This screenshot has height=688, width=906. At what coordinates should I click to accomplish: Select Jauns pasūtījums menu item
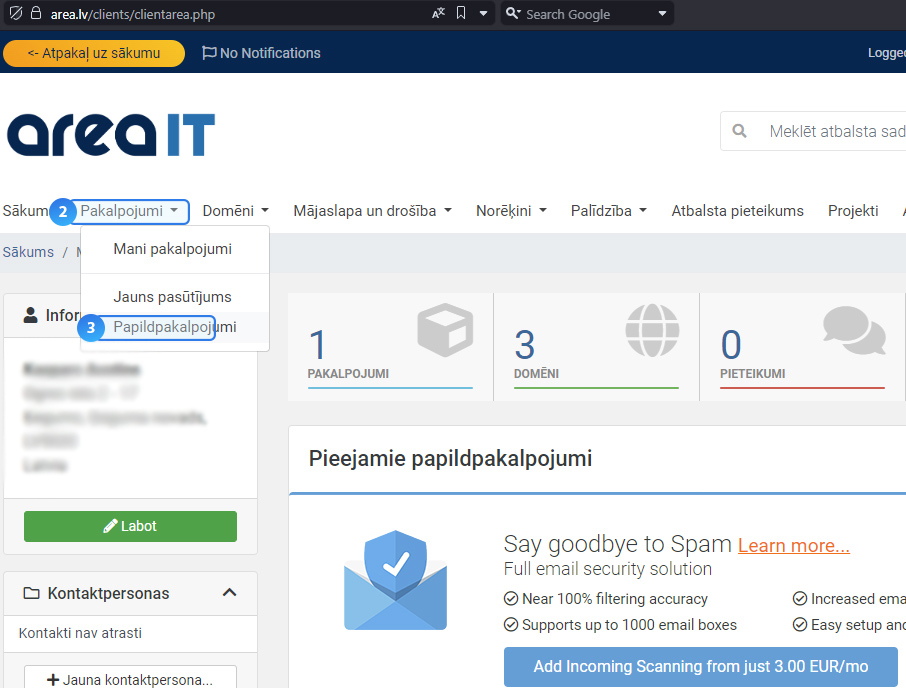[172, 297]
